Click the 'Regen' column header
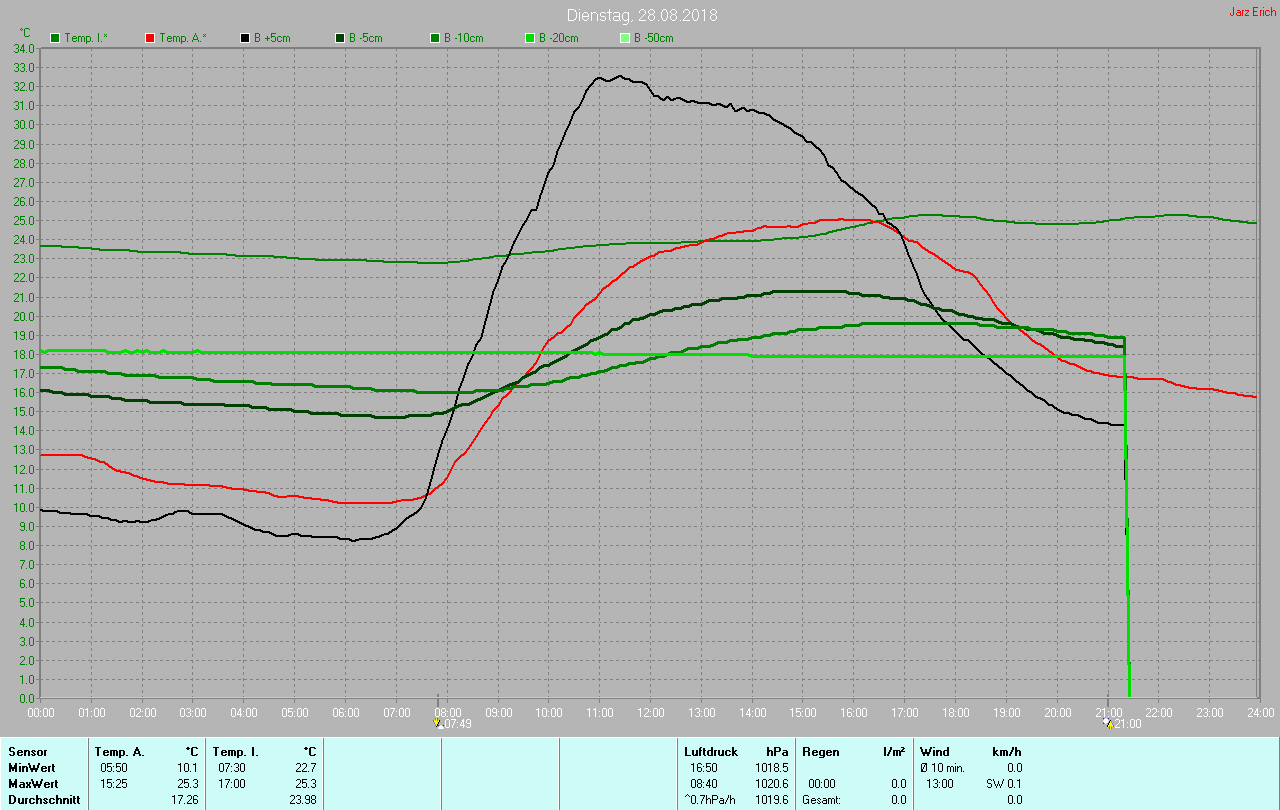 point(820,751)
